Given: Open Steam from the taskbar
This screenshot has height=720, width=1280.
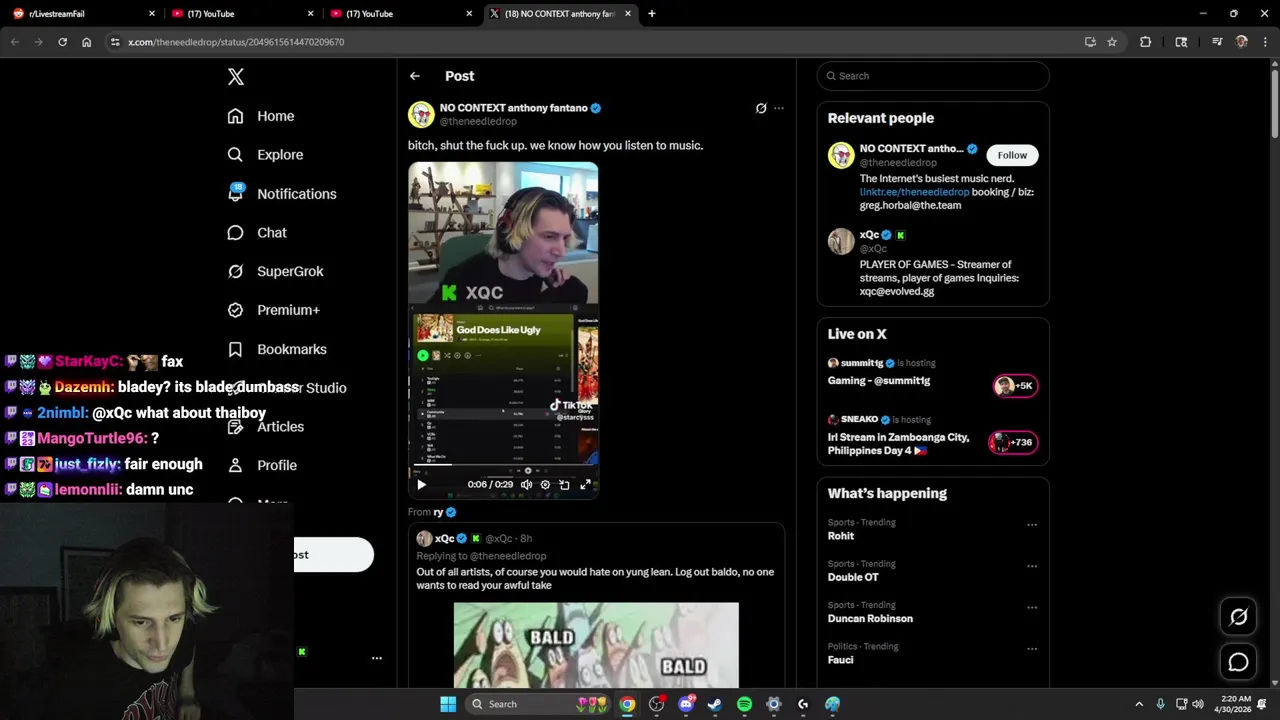Looking at the screenshot, I should [x=715, y=704].
